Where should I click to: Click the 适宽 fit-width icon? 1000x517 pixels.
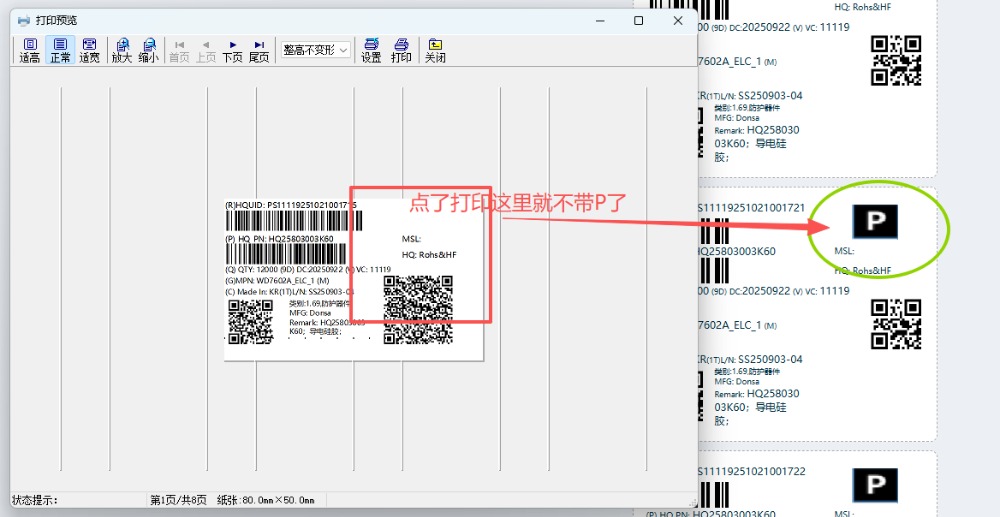click(x=90, y=50)
